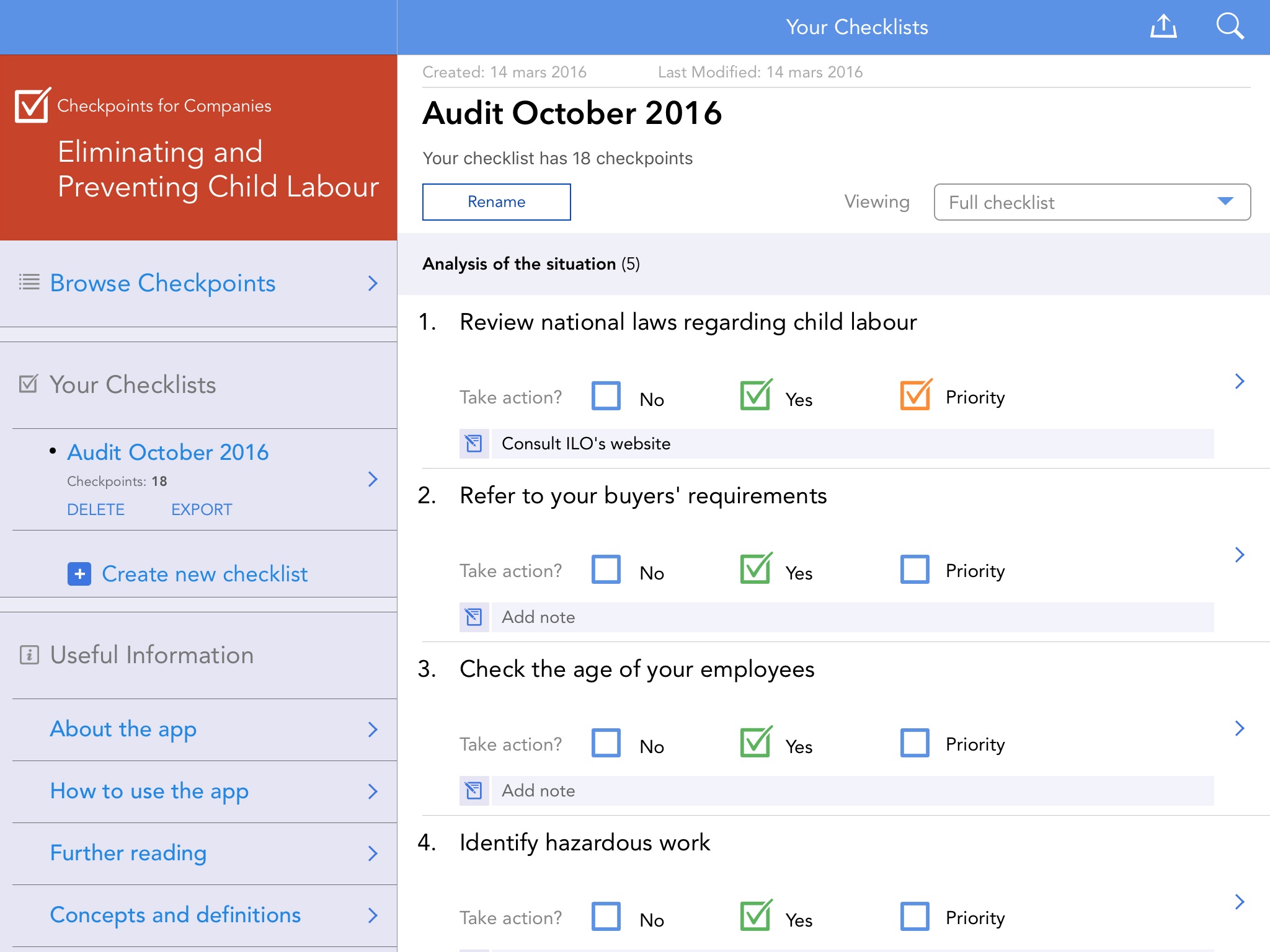Tap the share/export icon in header
Screen dimensions: 1270x952
tap(1163, 27)
